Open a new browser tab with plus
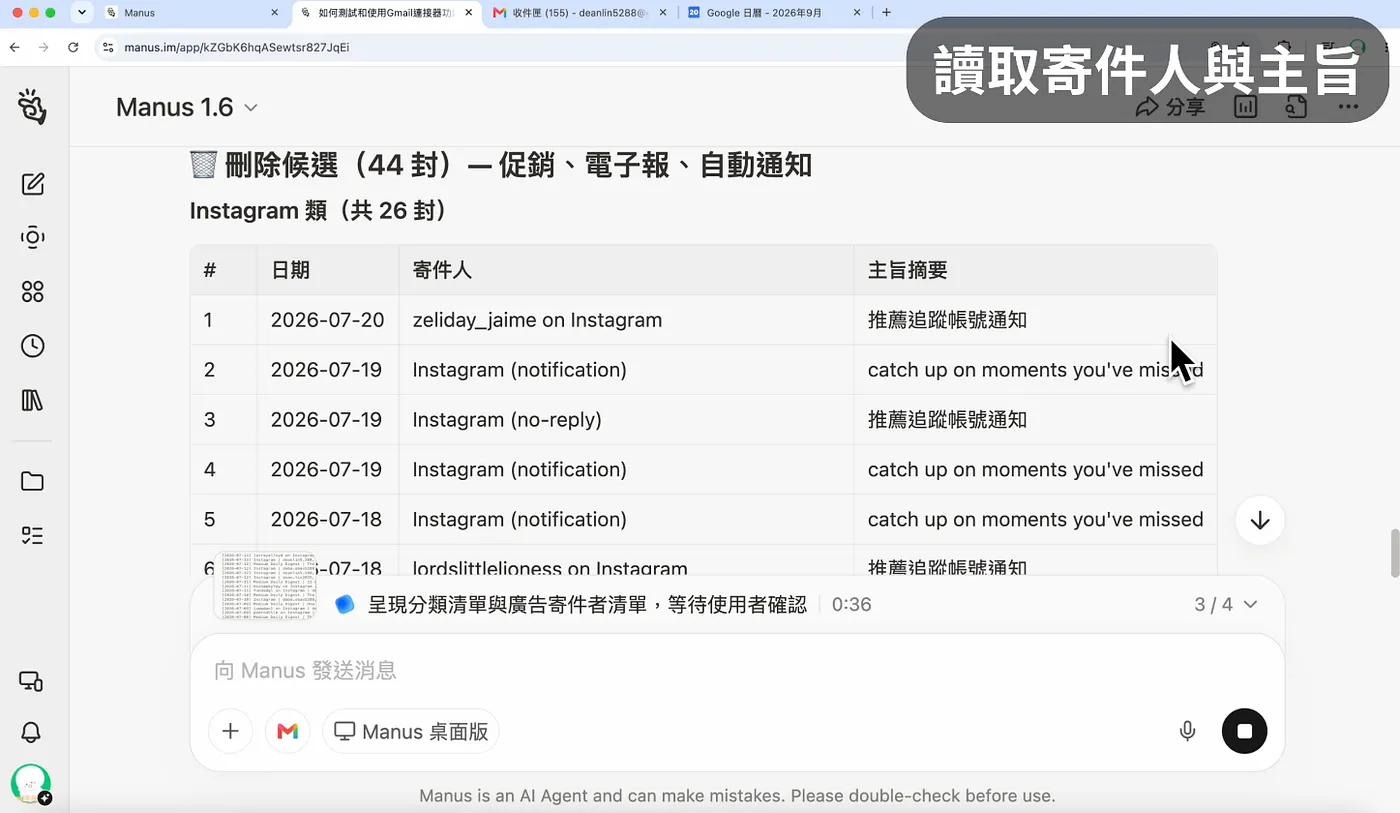This screenshot has width=1400, height=813. 886,13
